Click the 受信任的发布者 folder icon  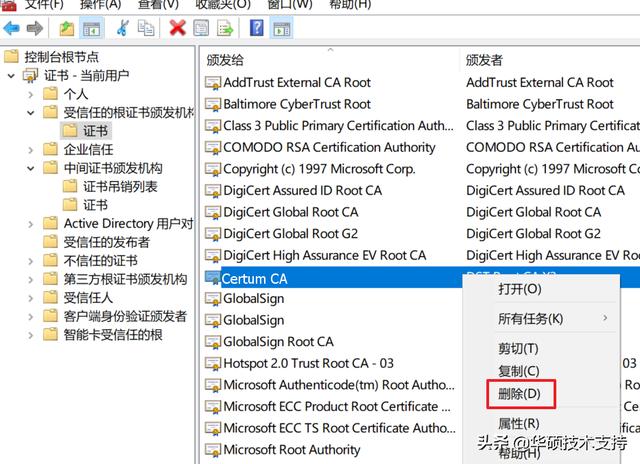(51, 242)
